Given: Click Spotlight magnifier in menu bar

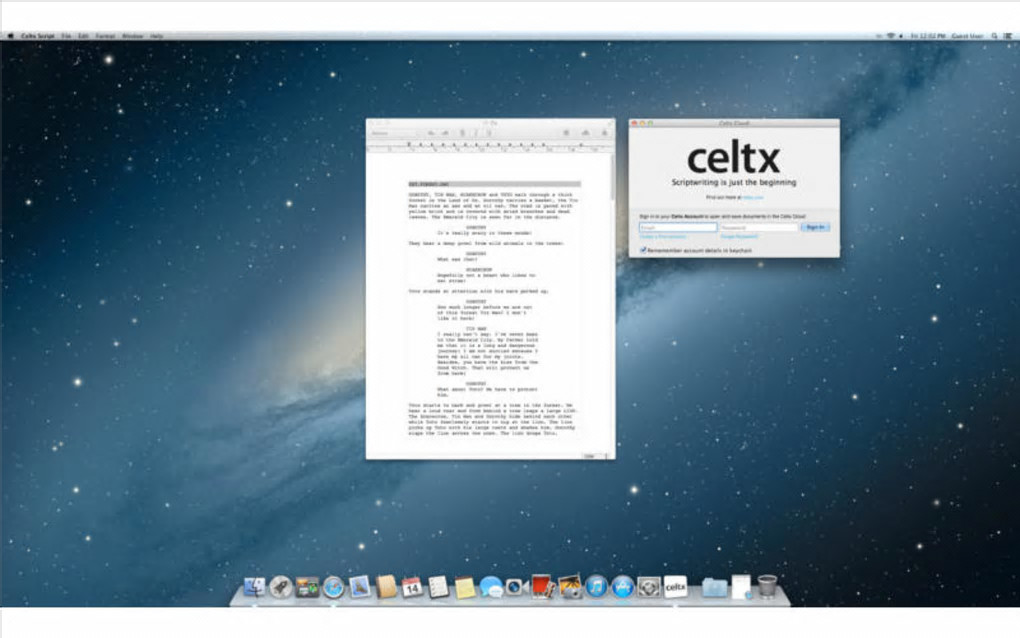Looking at the screenshot, I should [x=995, y=36].
